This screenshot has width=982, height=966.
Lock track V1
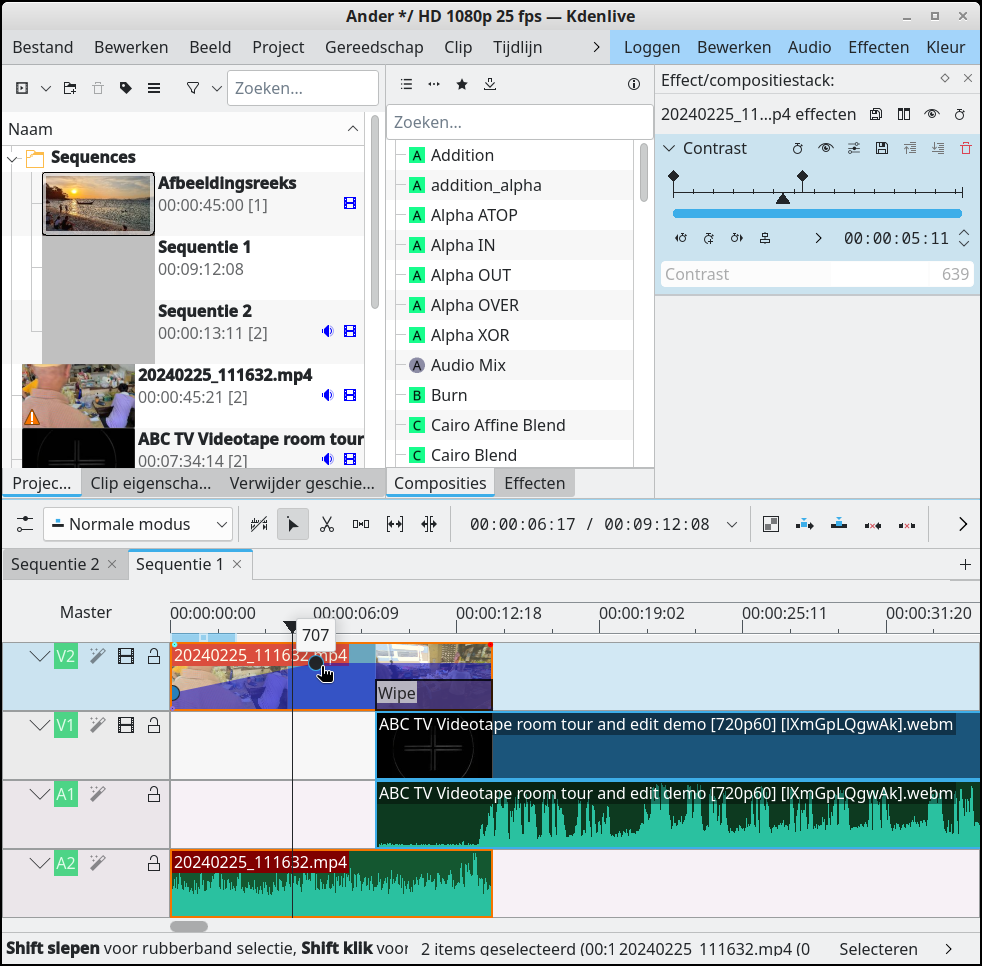tap(153, 725)
